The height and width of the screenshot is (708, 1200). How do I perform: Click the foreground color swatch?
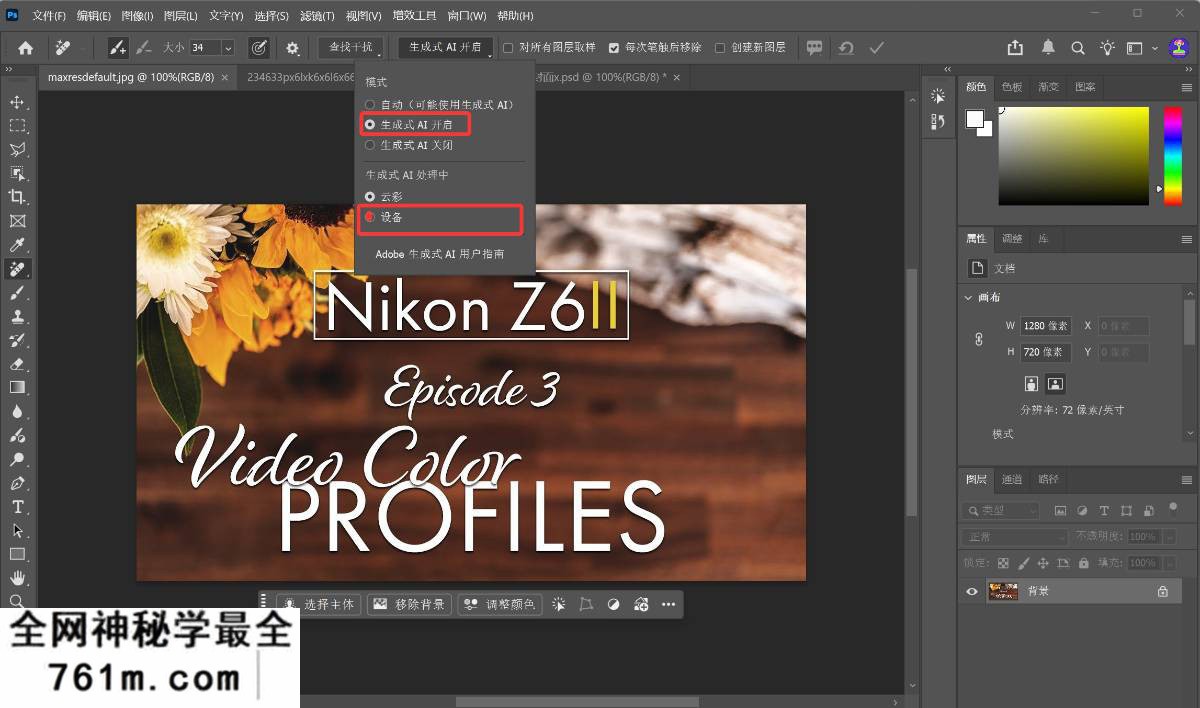974,119
